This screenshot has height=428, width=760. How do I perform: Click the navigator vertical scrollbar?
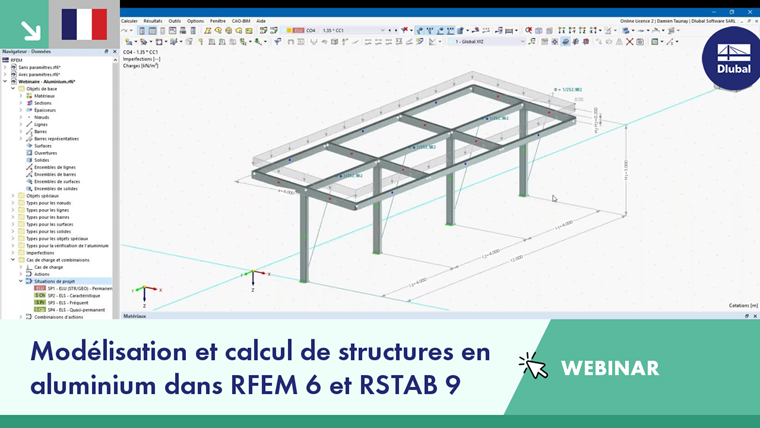[x=115, y=189]
